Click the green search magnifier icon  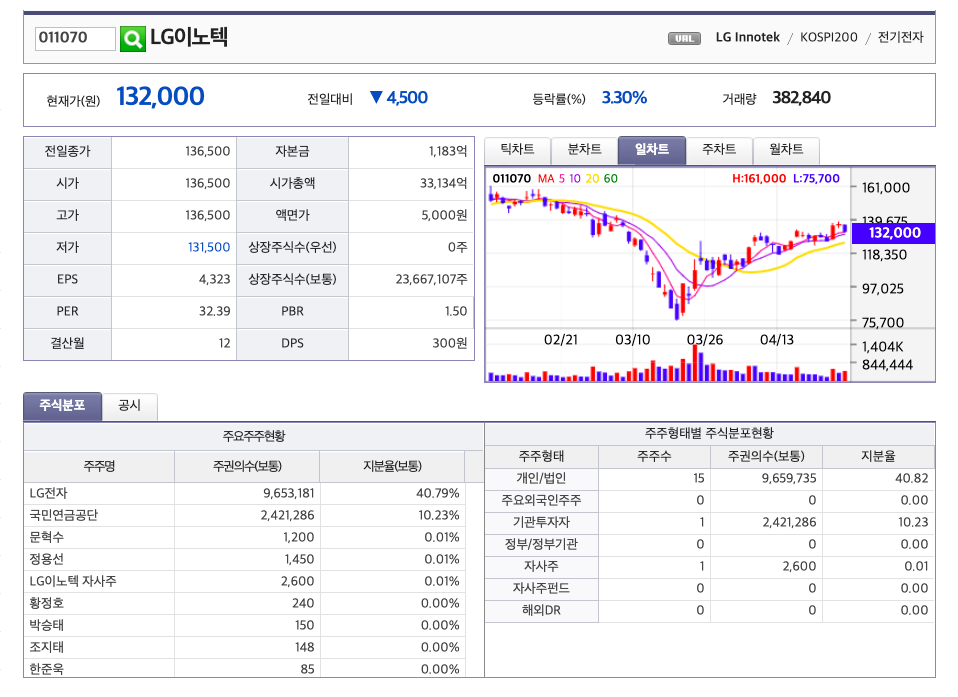pyautogui.click(x=133, y=38)
